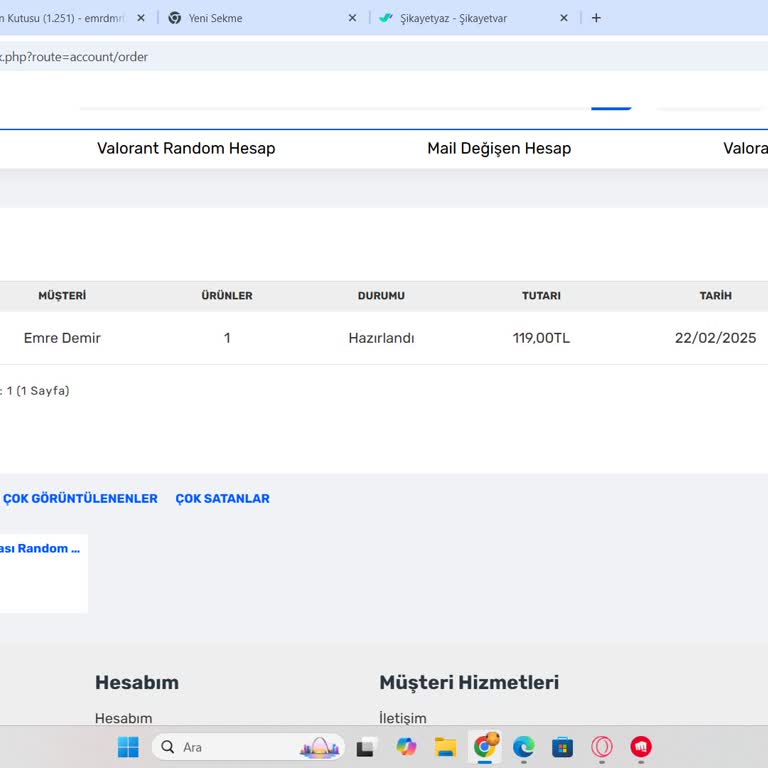Image resolution: width=768 pixels, height=768 pixels.
Task: Click the Google Chrome taskbar icon
Action: pyautogui.click(x=485, y=747)
